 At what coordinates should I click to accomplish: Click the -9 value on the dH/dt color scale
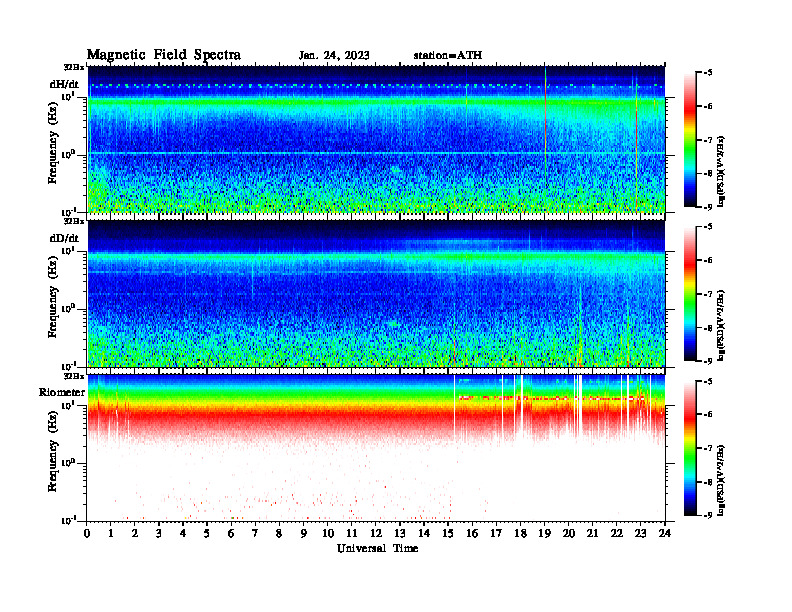(708, 207)
